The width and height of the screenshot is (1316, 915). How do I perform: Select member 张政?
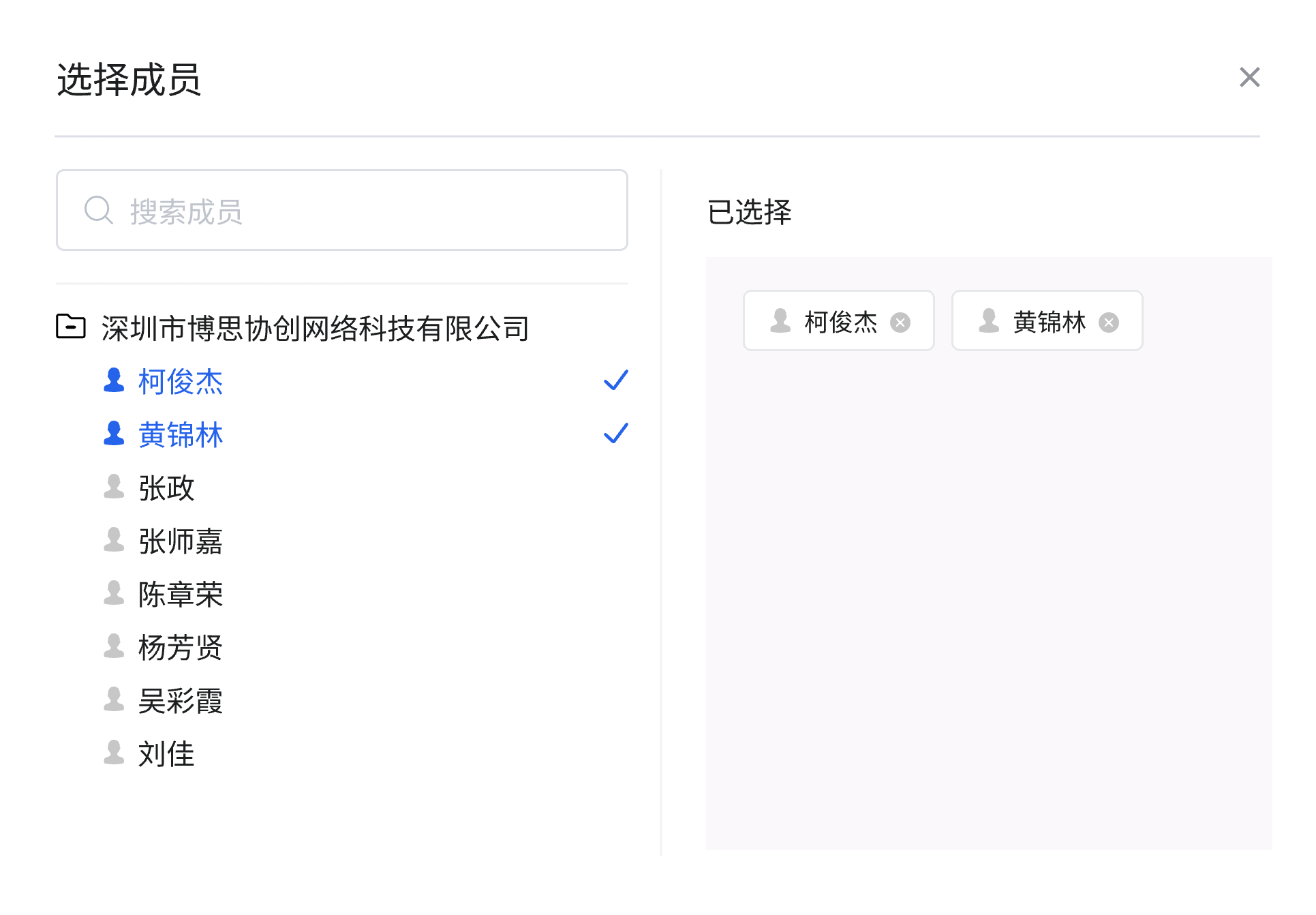point(167,488)
